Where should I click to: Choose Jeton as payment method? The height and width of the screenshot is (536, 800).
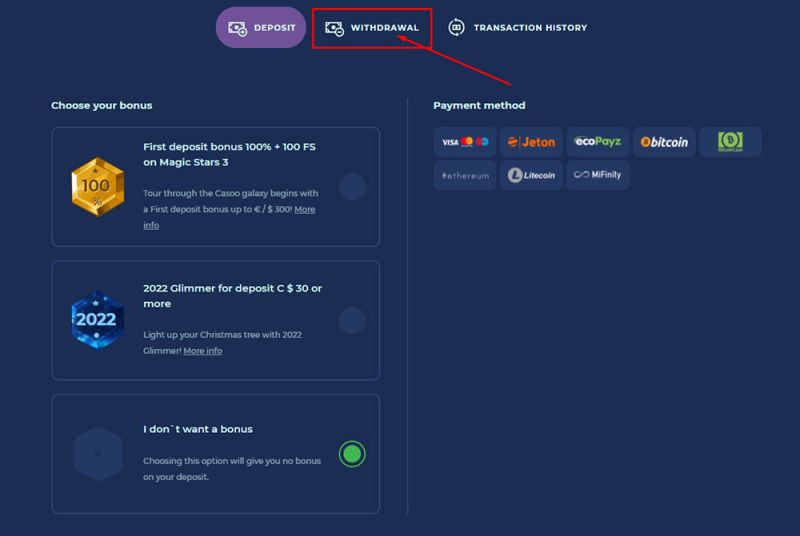(x=531, y=142)
